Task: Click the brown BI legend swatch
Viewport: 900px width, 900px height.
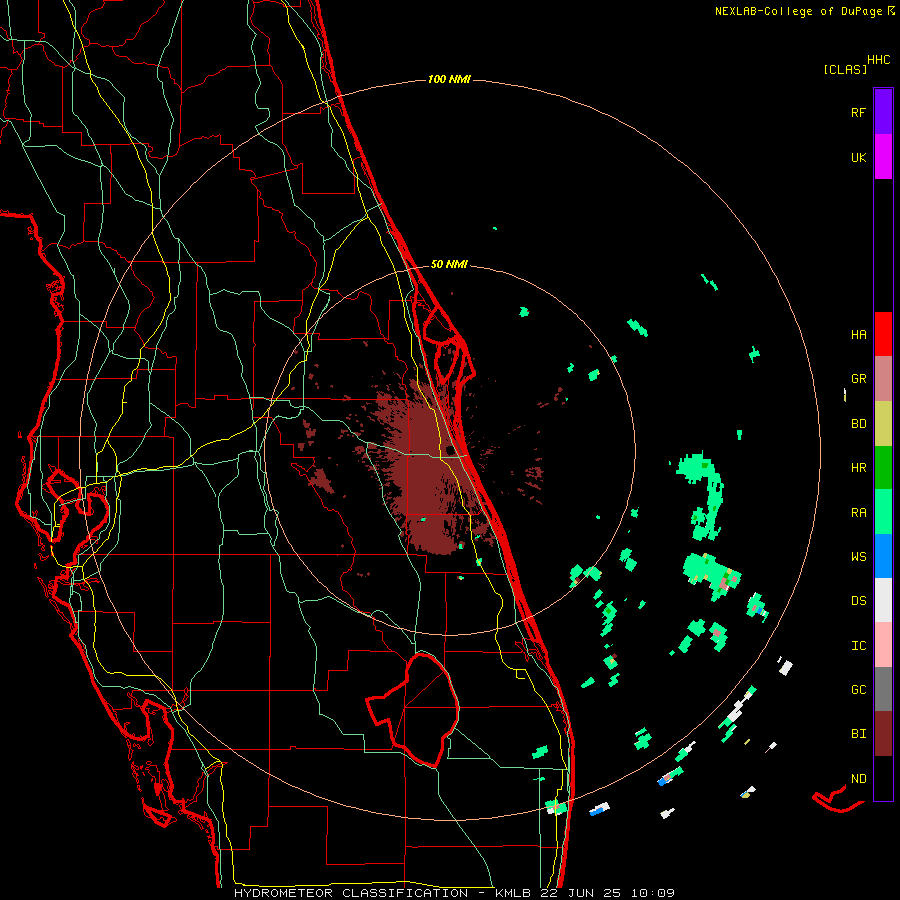Action: pyautogui.click(x=883, y=734)
